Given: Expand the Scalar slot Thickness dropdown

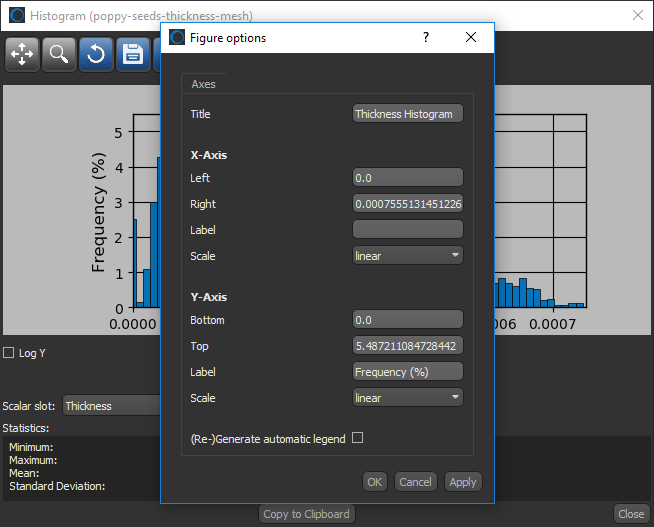Looking at the screenshot, I should [110, 406].
